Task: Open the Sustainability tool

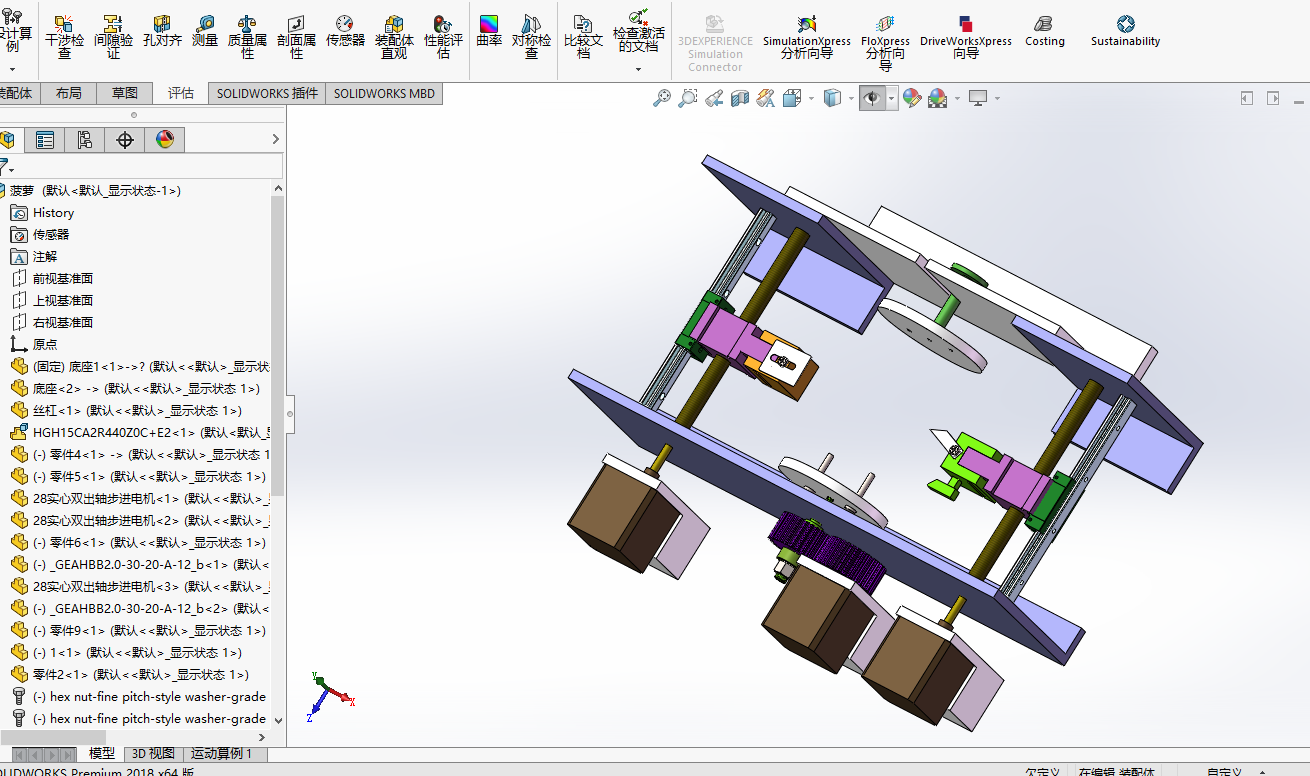Action: (1126, 32)
